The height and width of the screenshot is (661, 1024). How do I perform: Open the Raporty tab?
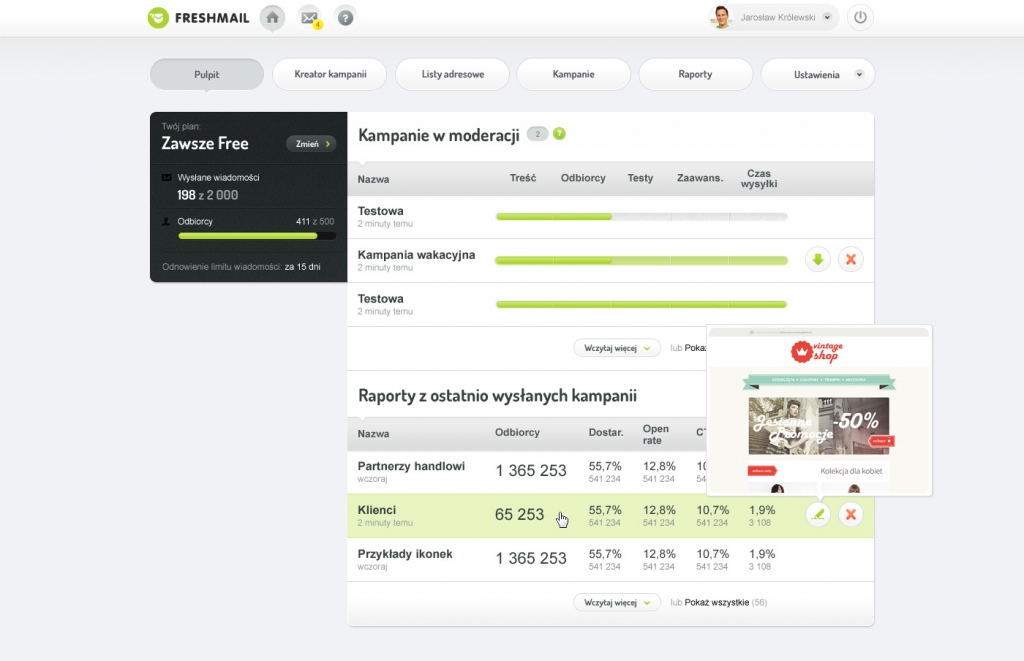(695, 75)
